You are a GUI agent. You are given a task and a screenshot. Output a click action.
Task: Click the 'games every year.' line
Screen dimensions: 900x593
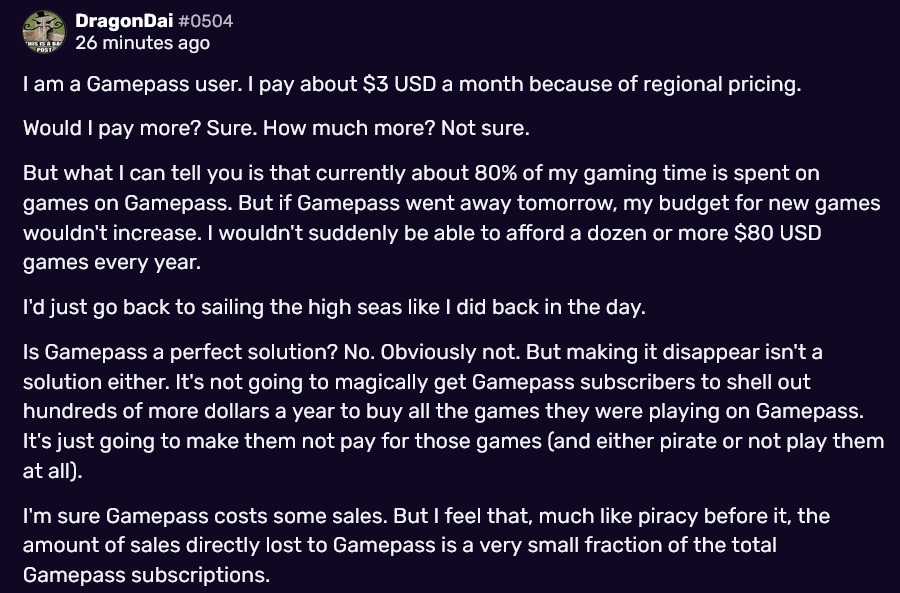(x=112, y=262)
